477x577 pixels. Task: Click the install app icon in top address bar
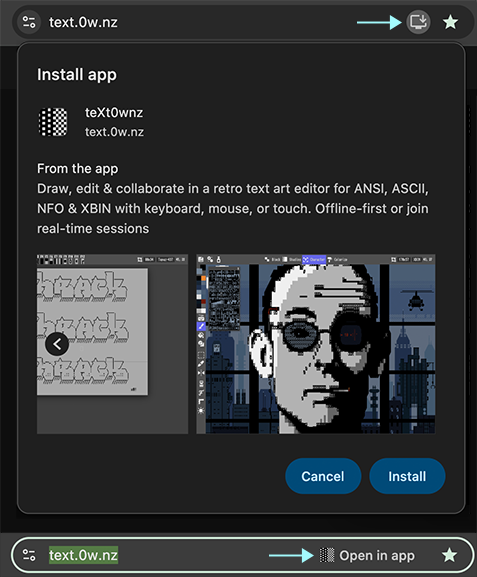click(x=418, y=22)
